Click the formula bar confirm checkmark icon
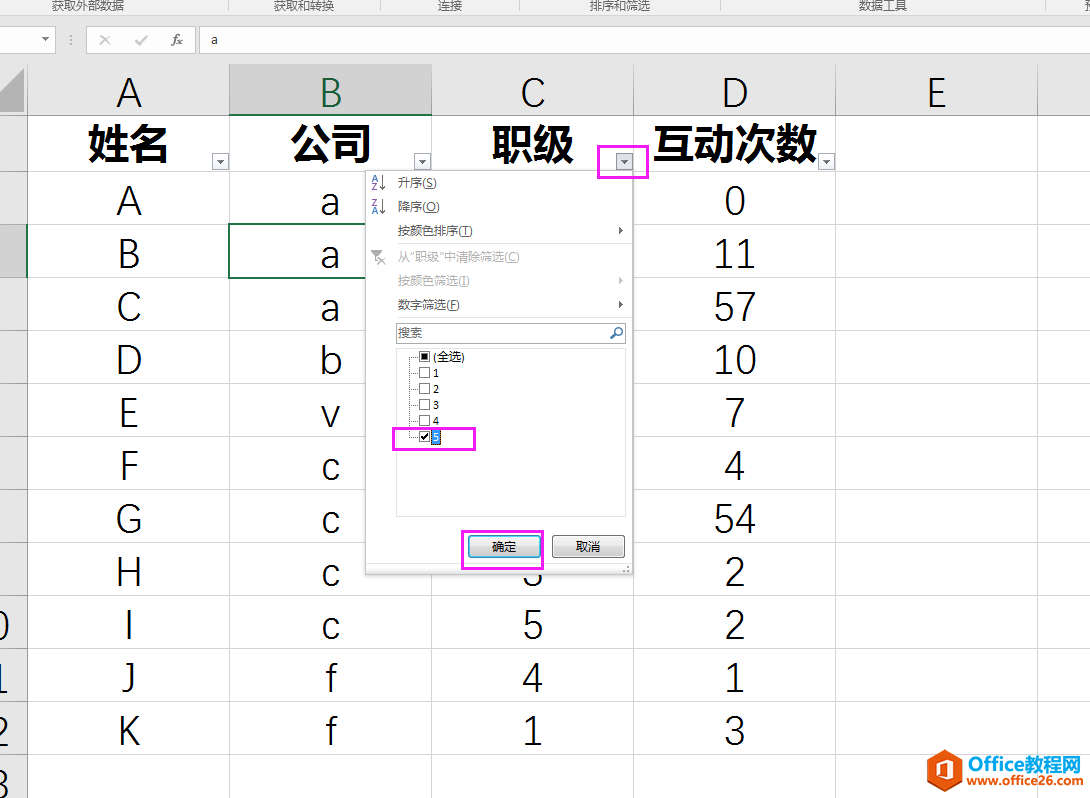Screen dimensions: 1090x798 [141, 40]
